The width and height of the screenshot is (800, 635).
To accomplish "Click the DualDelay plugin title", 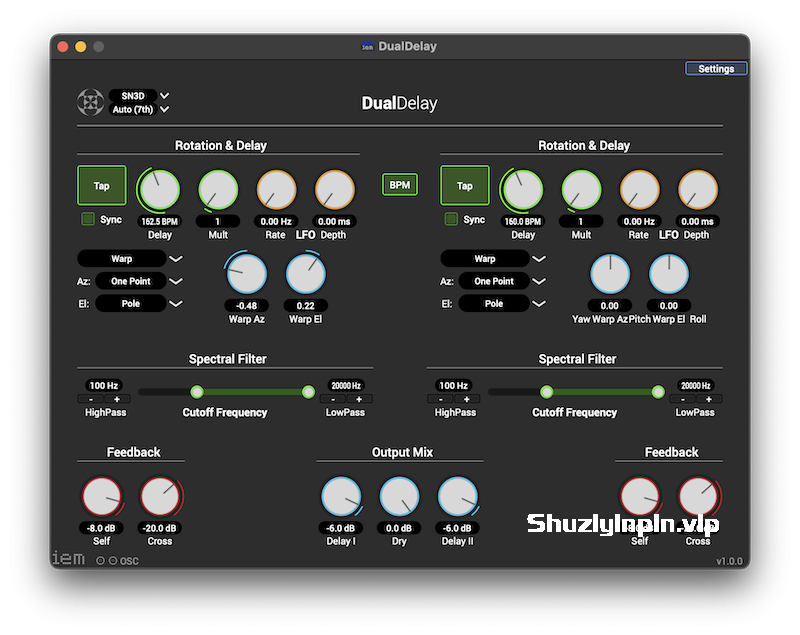I will point(399,103).
